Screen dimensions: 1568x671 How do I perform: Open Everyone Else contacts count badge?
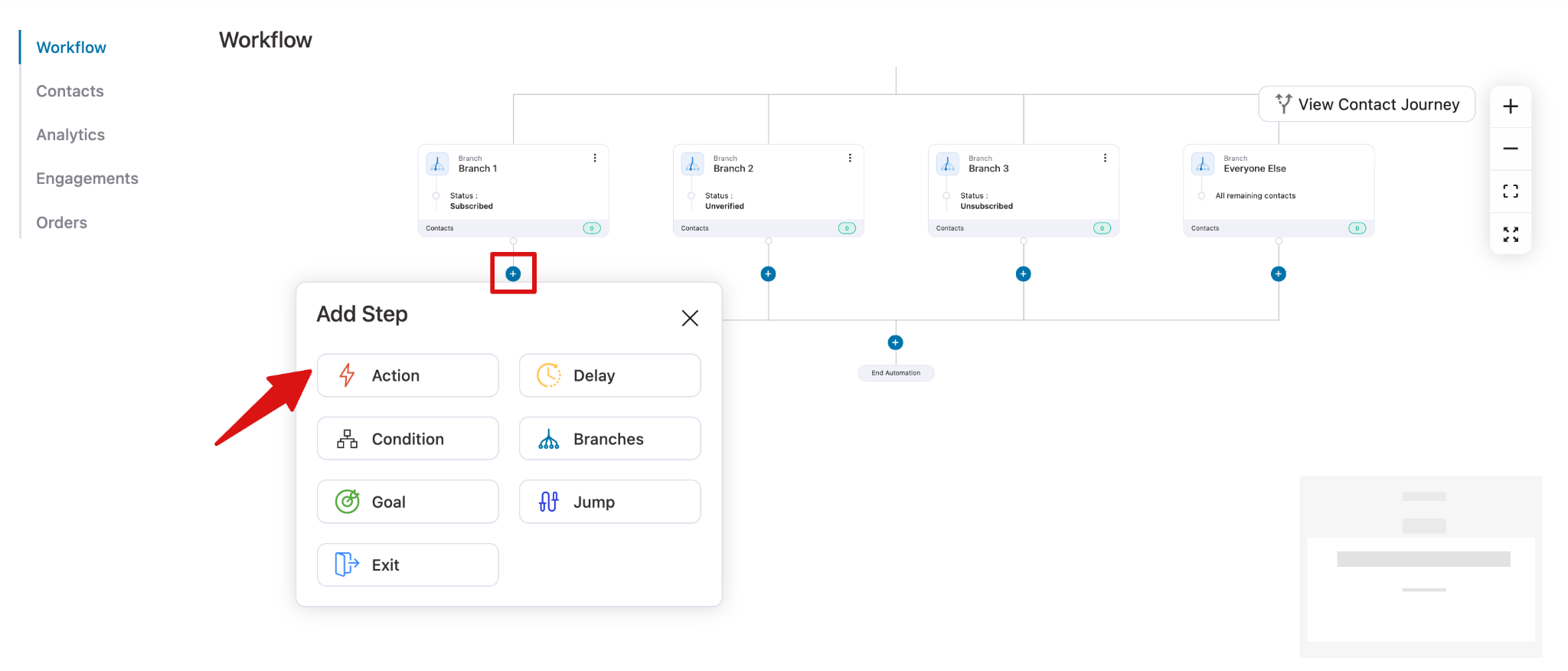tap(1357, 228)
